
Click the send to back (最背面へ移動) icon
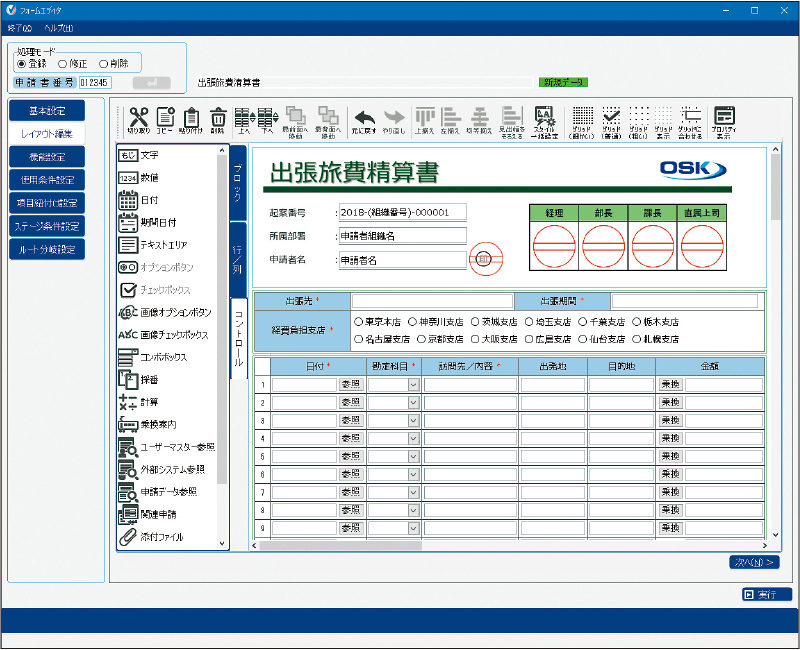pos(328,122)
